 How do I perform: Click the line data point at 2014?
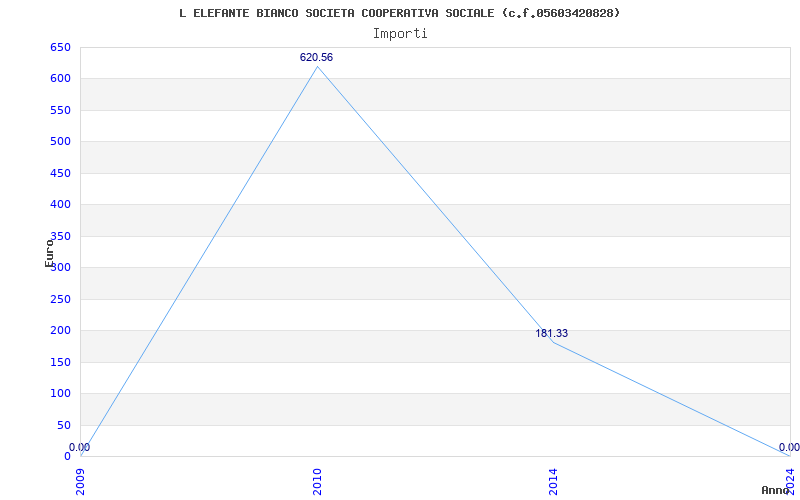point(554,342)
